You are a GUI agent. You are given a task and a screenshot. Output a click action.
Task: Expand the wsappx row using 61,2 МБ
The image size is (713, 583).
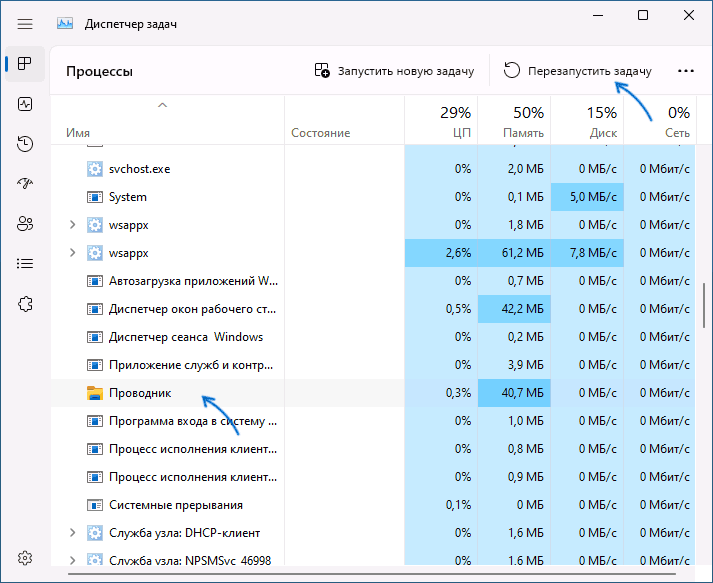pyautogui.click(x=72, y=253)
